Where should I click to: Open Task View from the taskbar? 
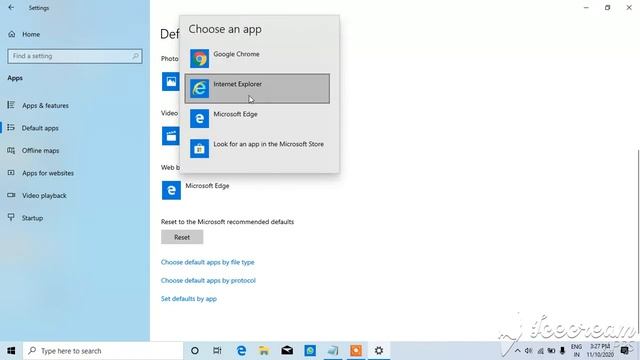[217, 351]
